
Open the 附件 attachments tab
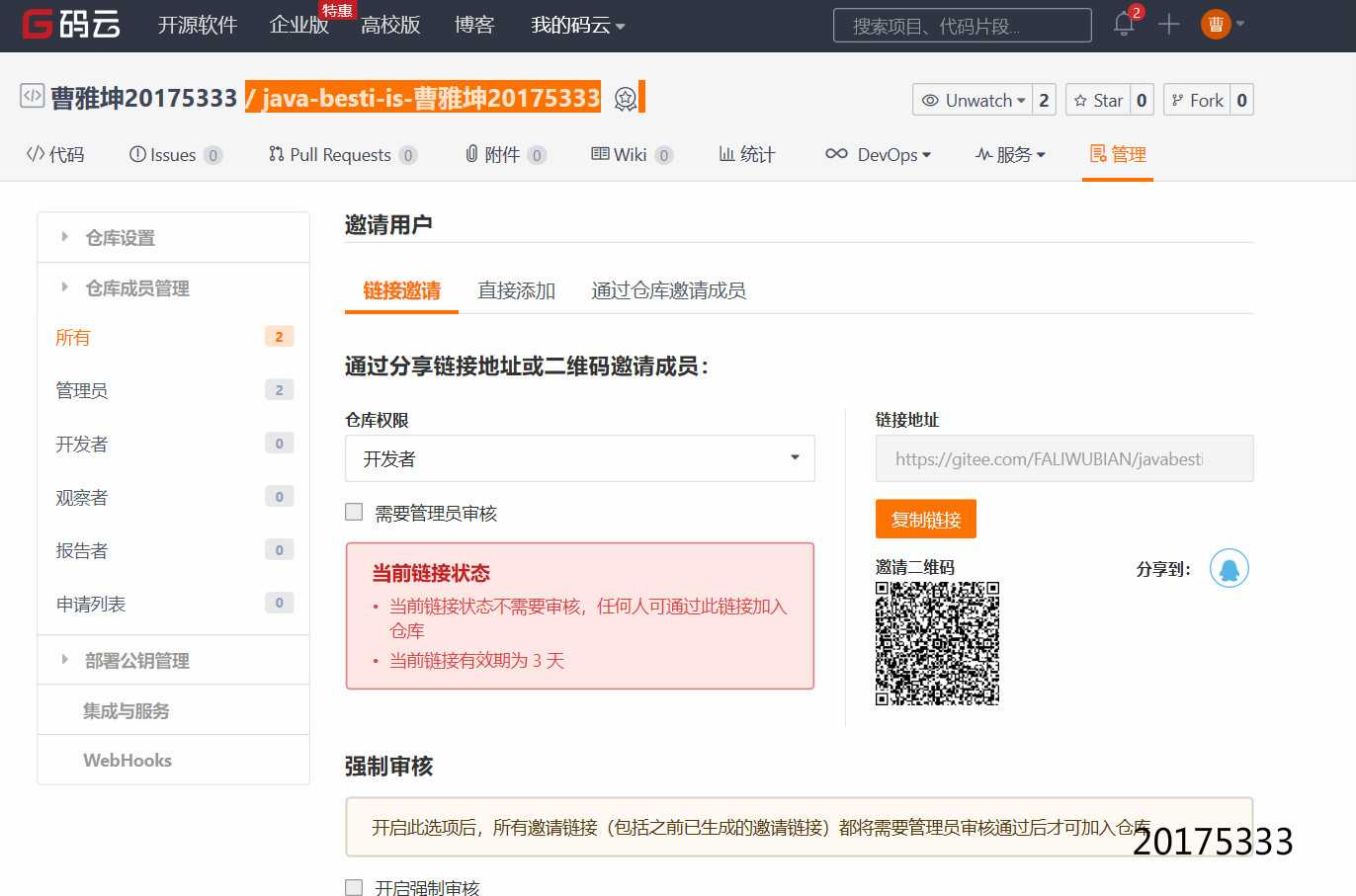(504, 154)
